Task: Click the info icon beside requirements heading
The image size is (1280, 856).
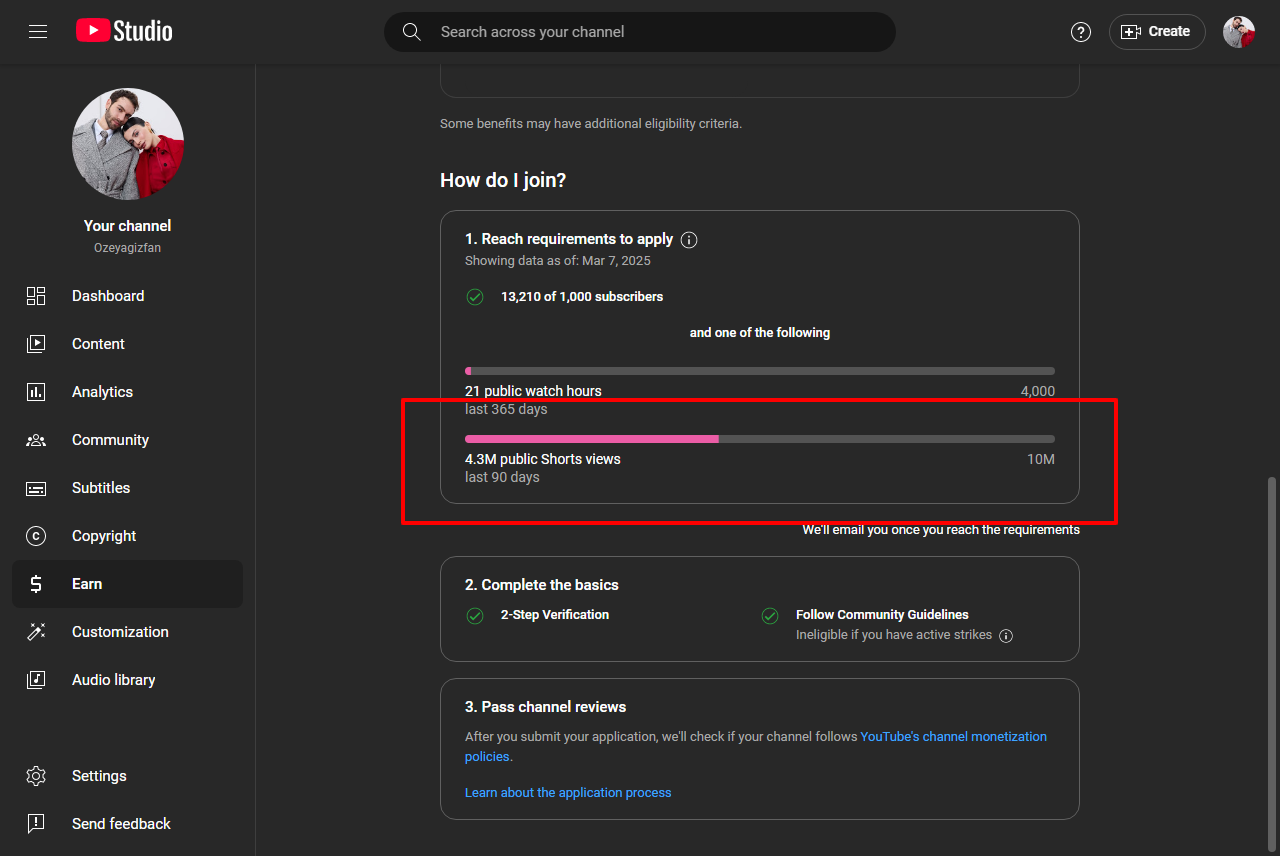Action: coord(689,240)
